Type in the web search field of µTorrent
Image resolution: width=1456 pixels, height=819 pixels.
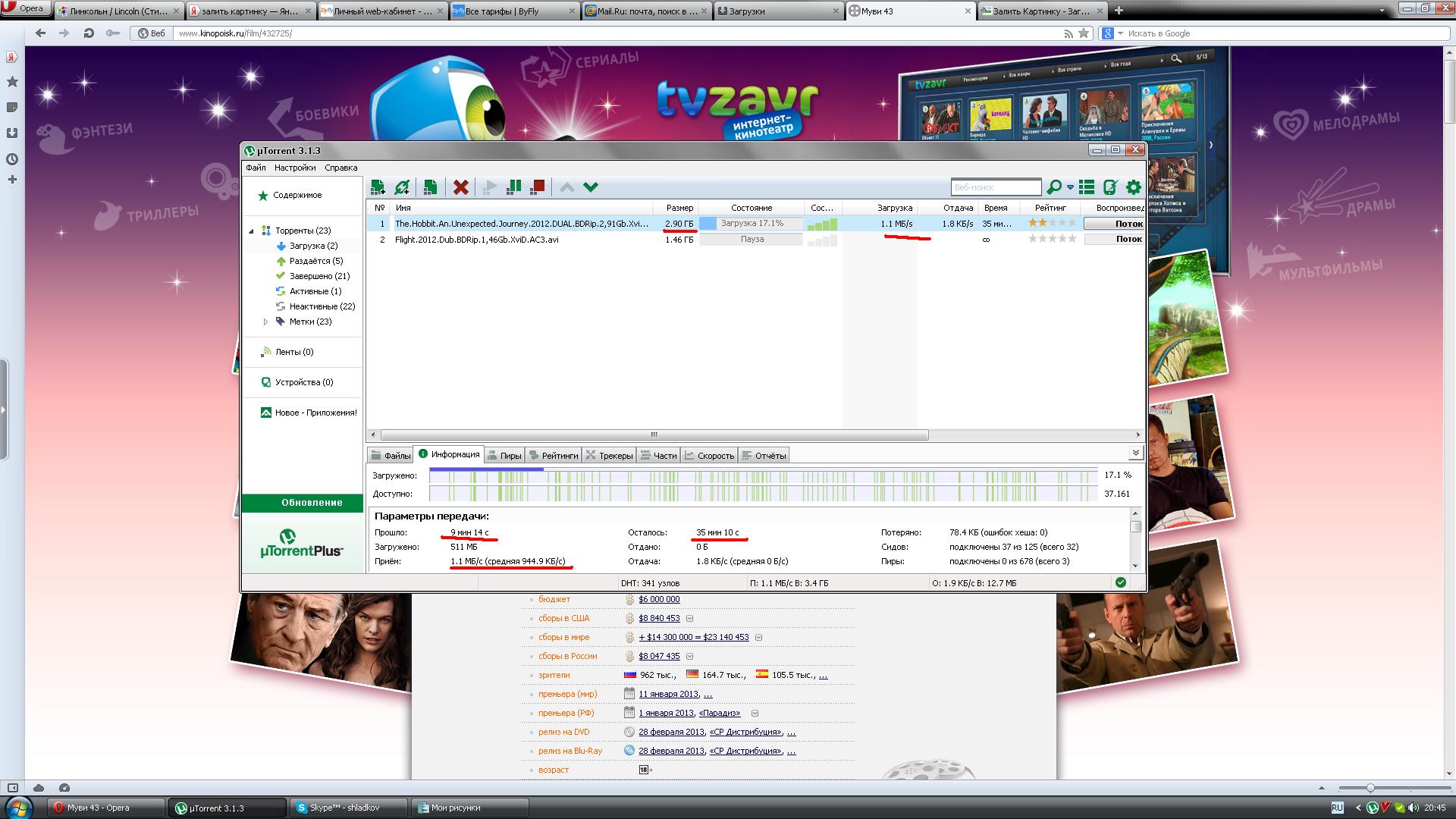996,187
